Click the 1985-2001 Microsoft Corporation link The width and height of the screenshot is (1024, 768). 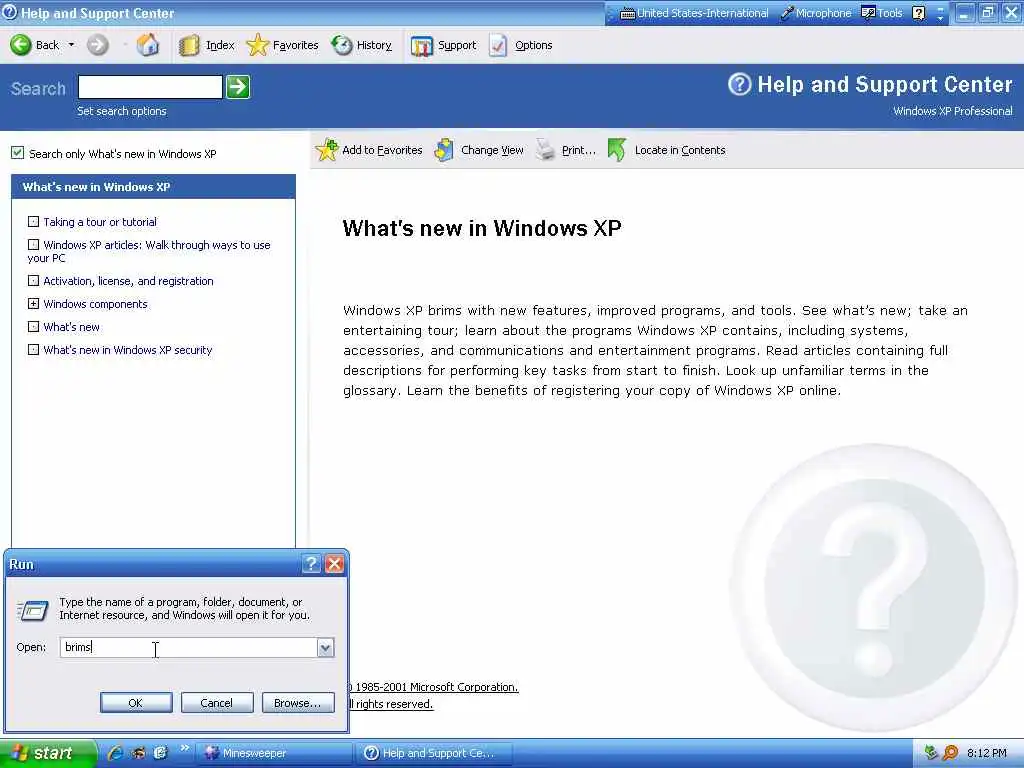[x=432, y=687]
